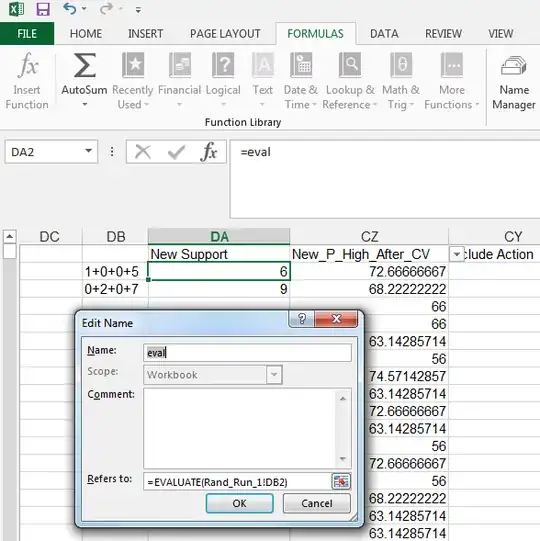The width and height of the screenshot is (540, 541).
Task: Click the Redo arrow icon
Action: [x=106, y=9]
